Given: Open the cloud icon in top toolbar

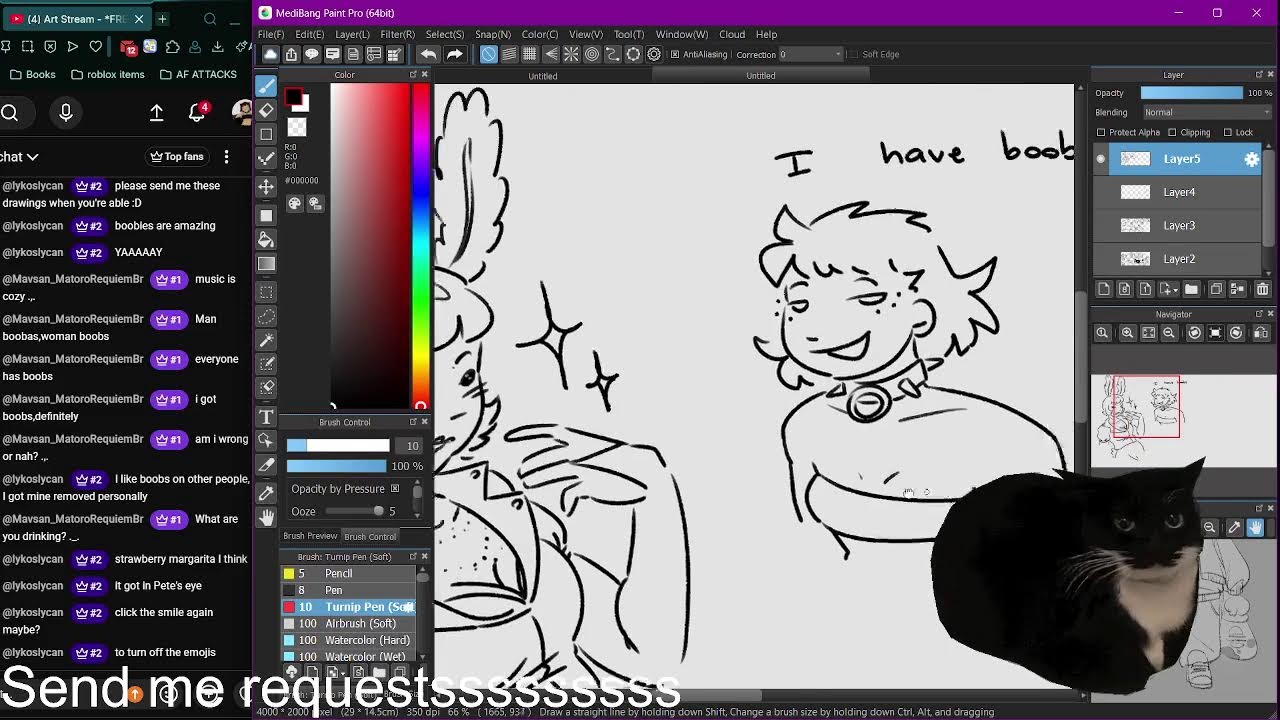Looking at the screenshot, I should (x=270, y=54).
